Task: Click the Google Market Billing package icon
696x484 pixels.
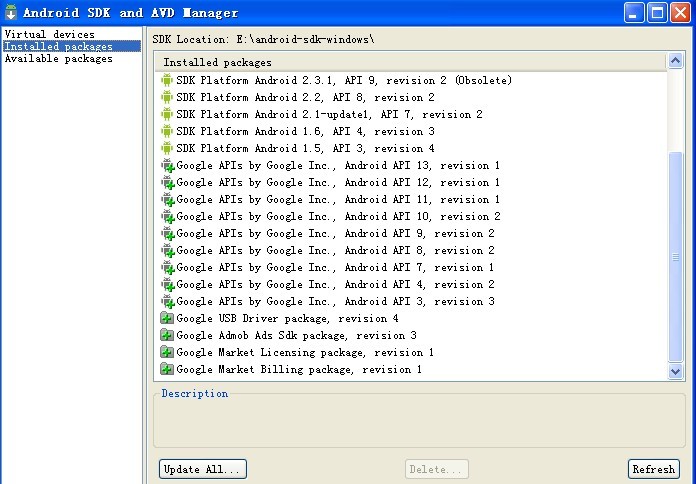Action: coord(167,369)
